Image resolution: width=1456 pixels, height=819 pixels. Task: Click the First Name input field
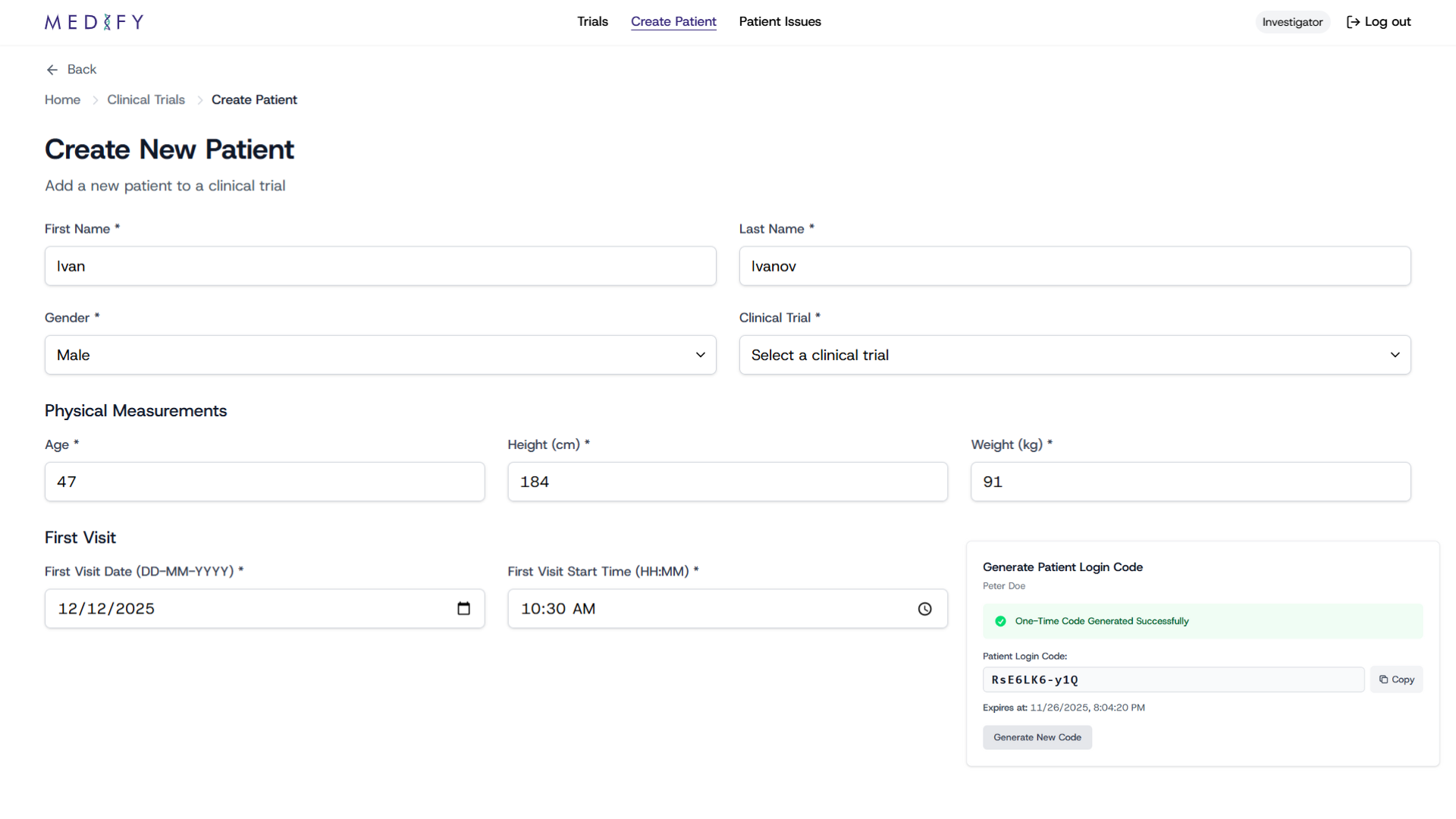pos(380,266)
